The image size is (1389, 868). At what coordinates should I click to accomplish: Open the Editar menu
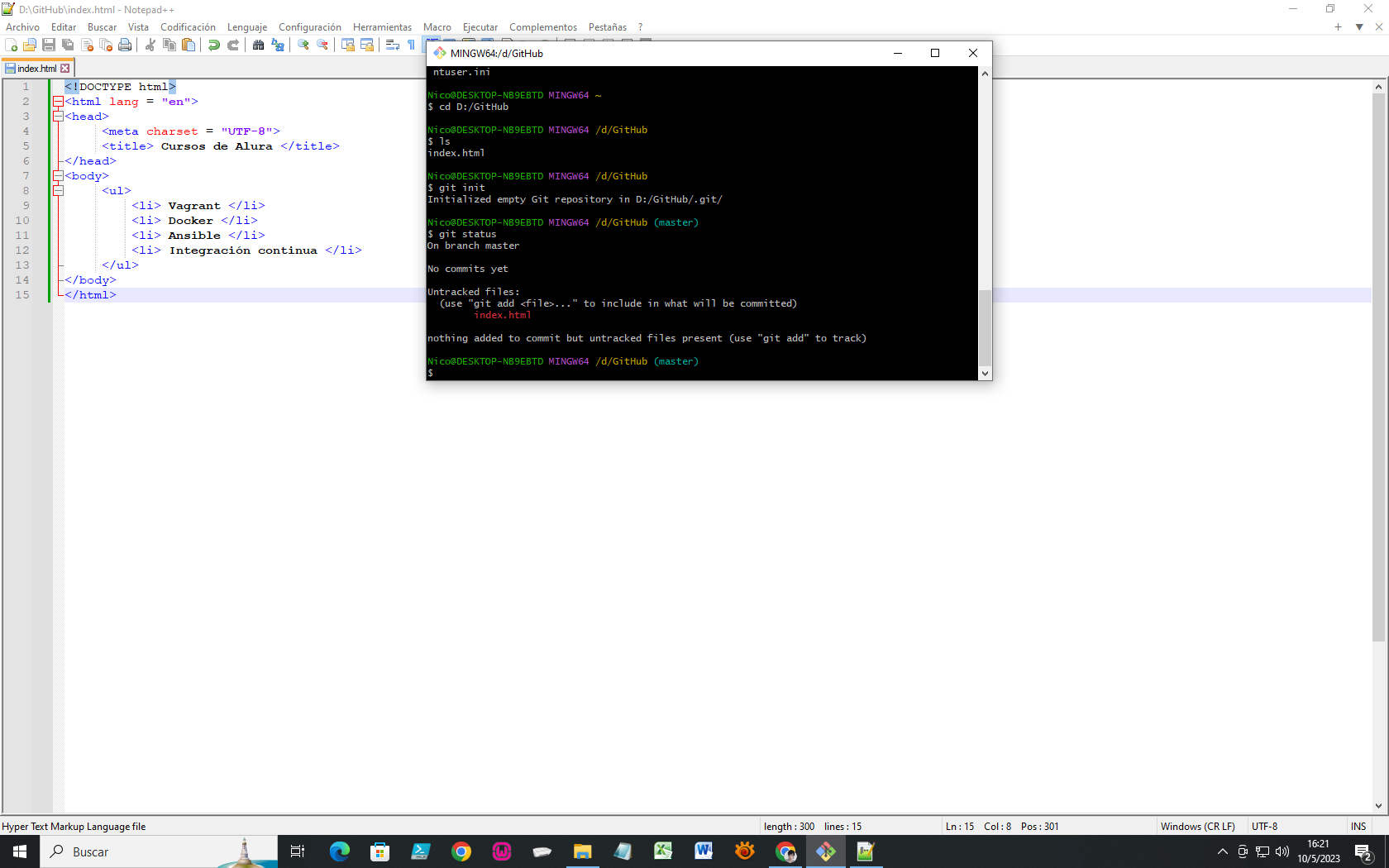click(64, 27)
